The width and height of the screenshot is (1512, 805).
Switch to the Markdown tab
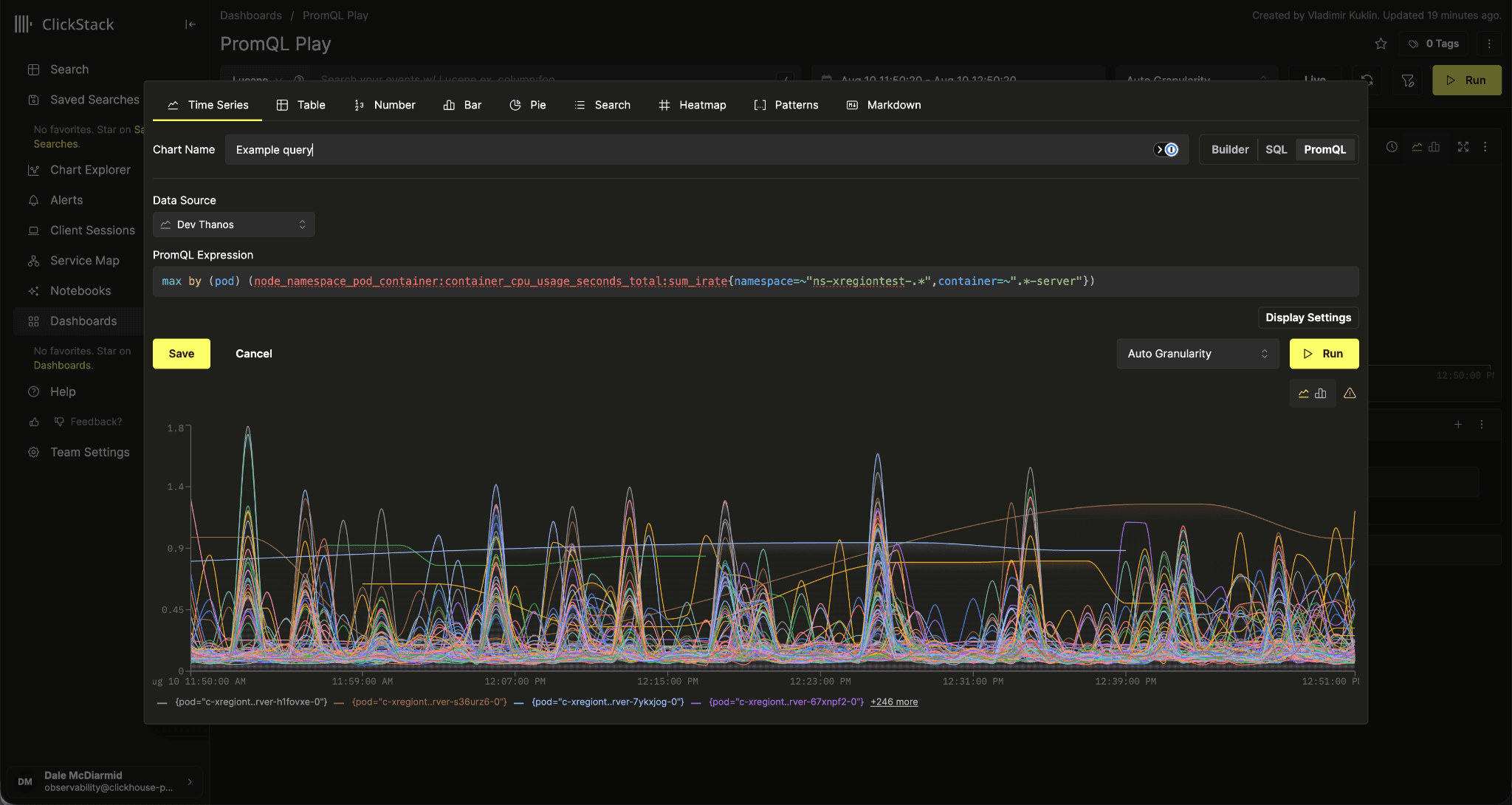tap(884, 105)
